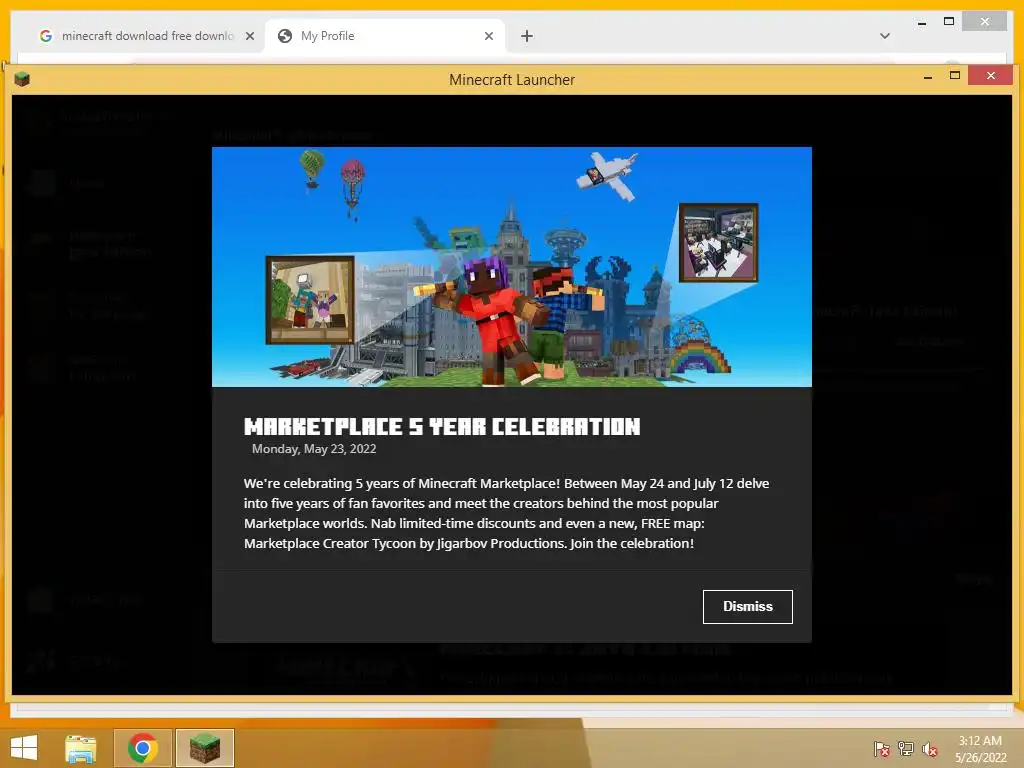1024x768 pixels.
Task: Click the Minecraft Launcher title bar icon
Action: (x=22, y=80)
